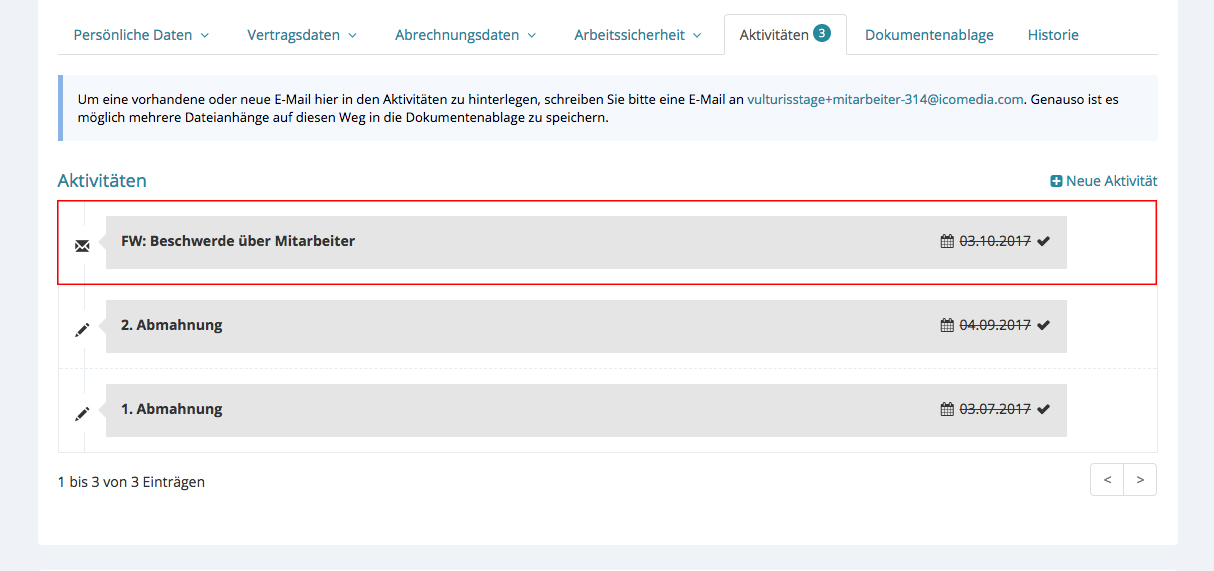This screenshot has height=571, width=1214.
Task: Click the plus icon for Neue Aktivität
Action: [1056, 181]
